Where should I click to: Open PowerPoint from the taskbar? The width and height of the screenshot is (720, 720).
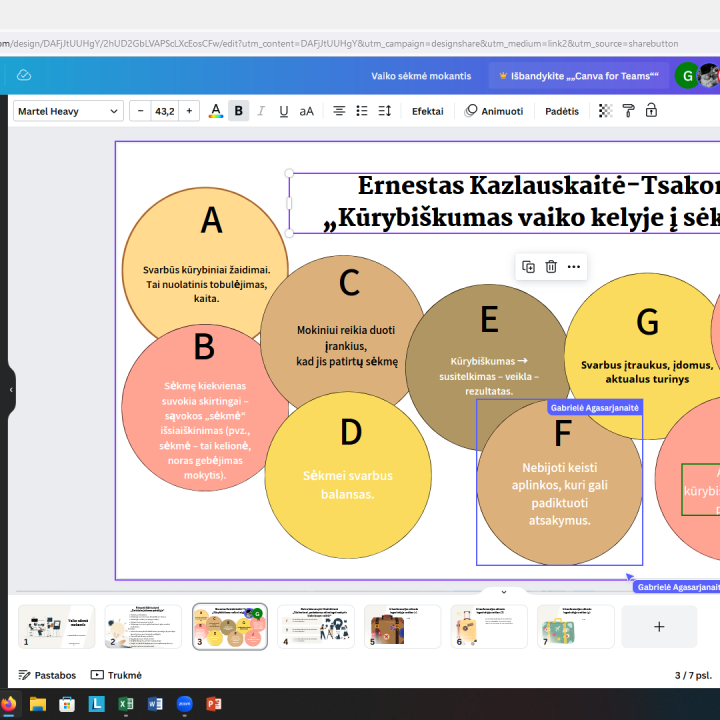pos(214,704)
